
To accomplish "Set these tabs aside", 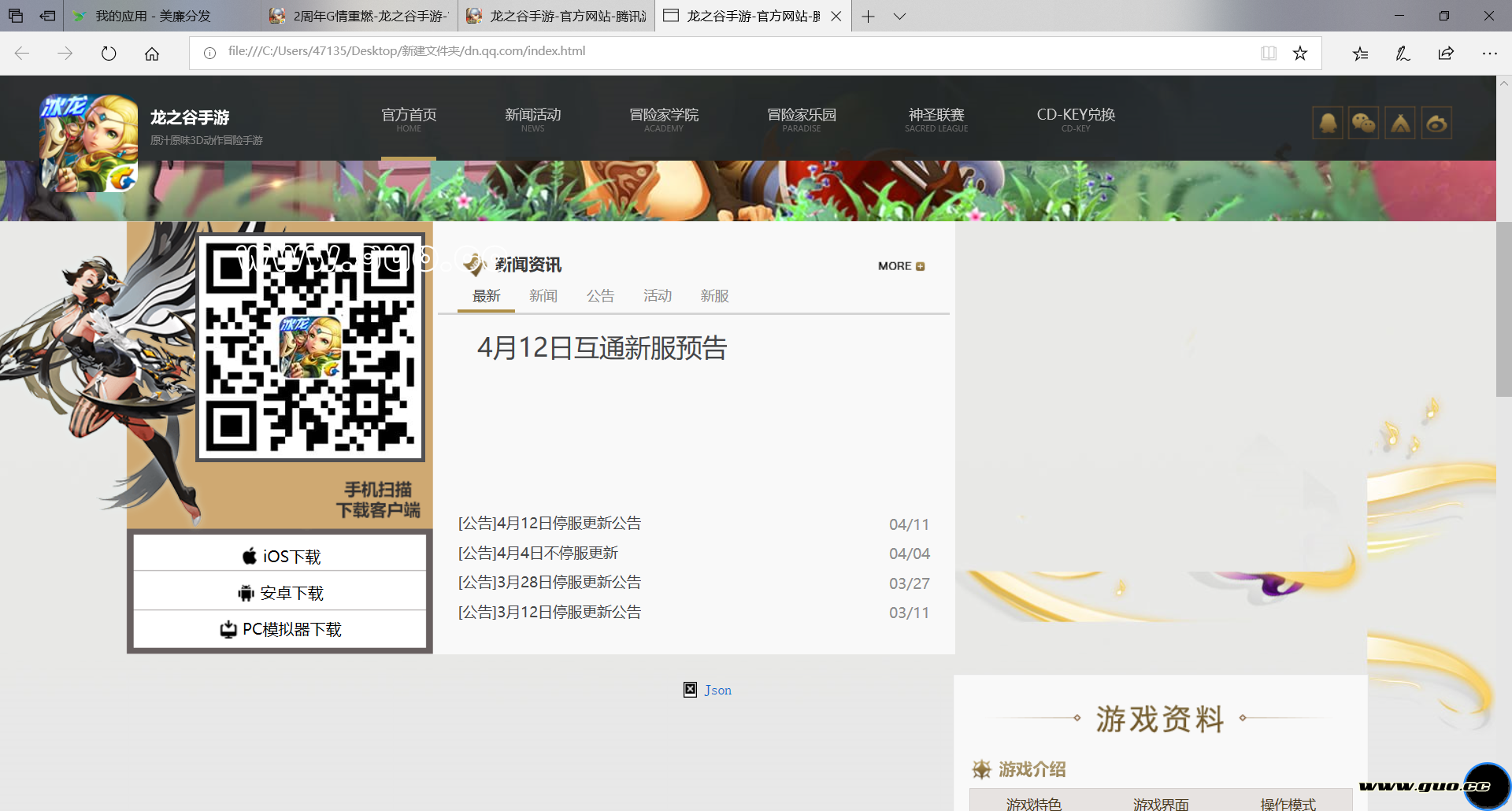I will coord(48,16).
